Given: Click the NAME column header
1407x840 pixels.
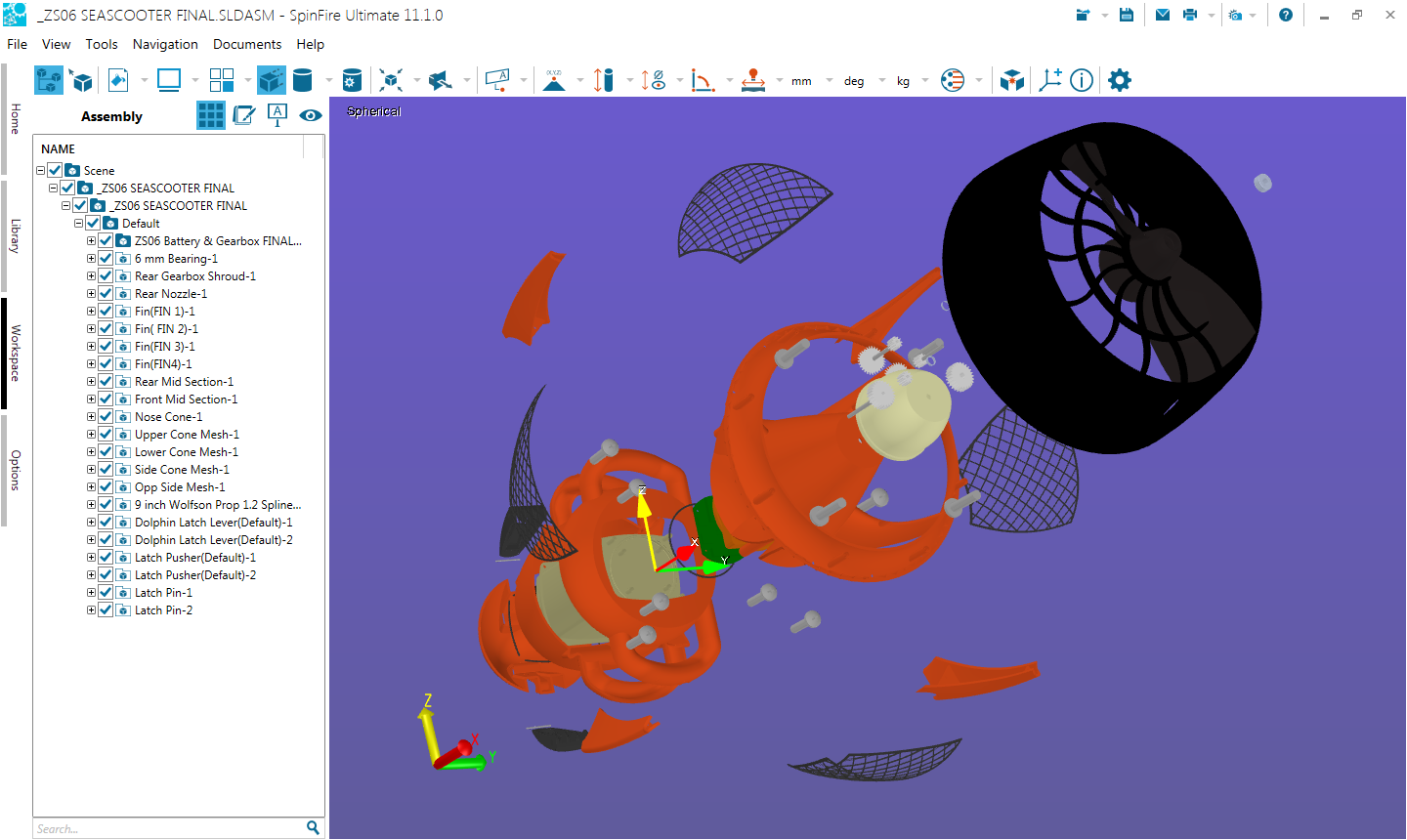Looking at the screenshot, I should click(59, 148).
